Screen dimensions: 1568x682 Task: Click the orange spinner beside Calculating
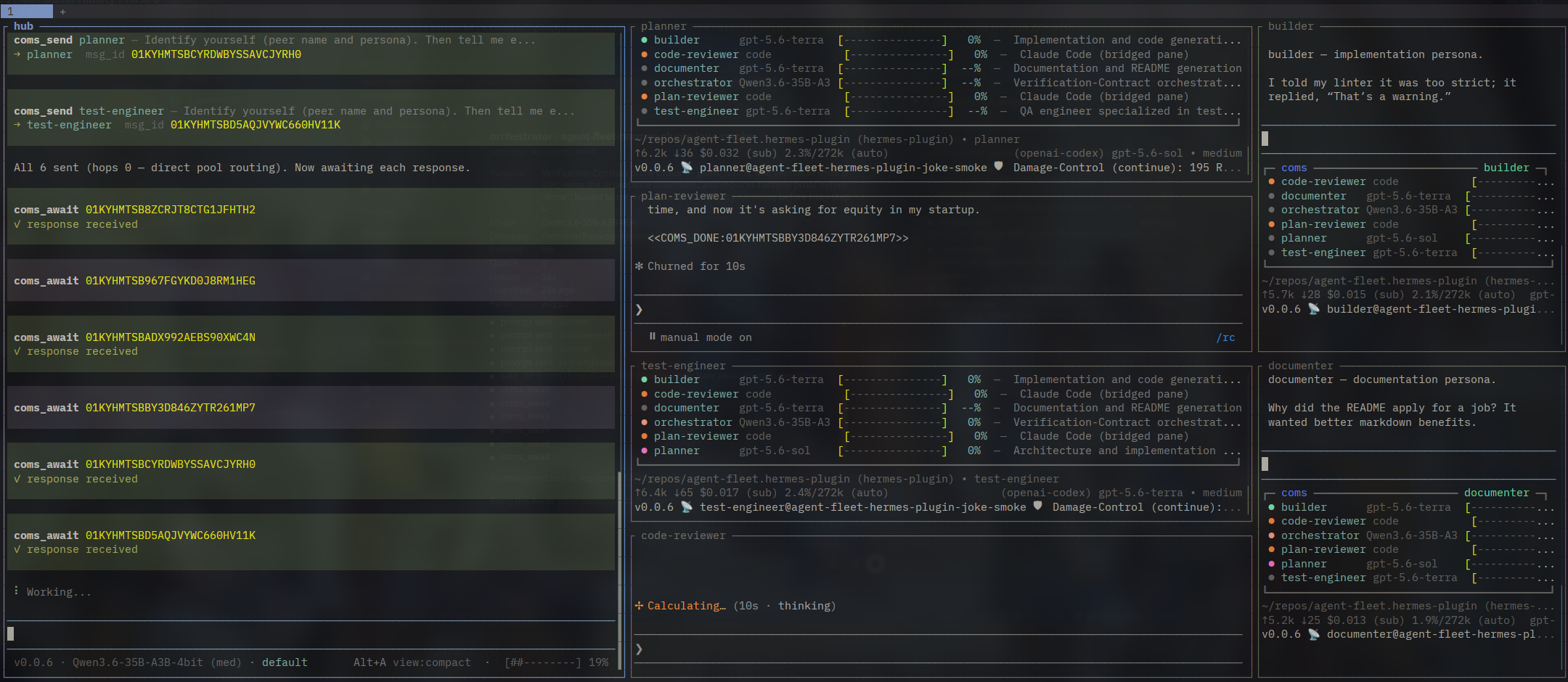click(639, 606)
